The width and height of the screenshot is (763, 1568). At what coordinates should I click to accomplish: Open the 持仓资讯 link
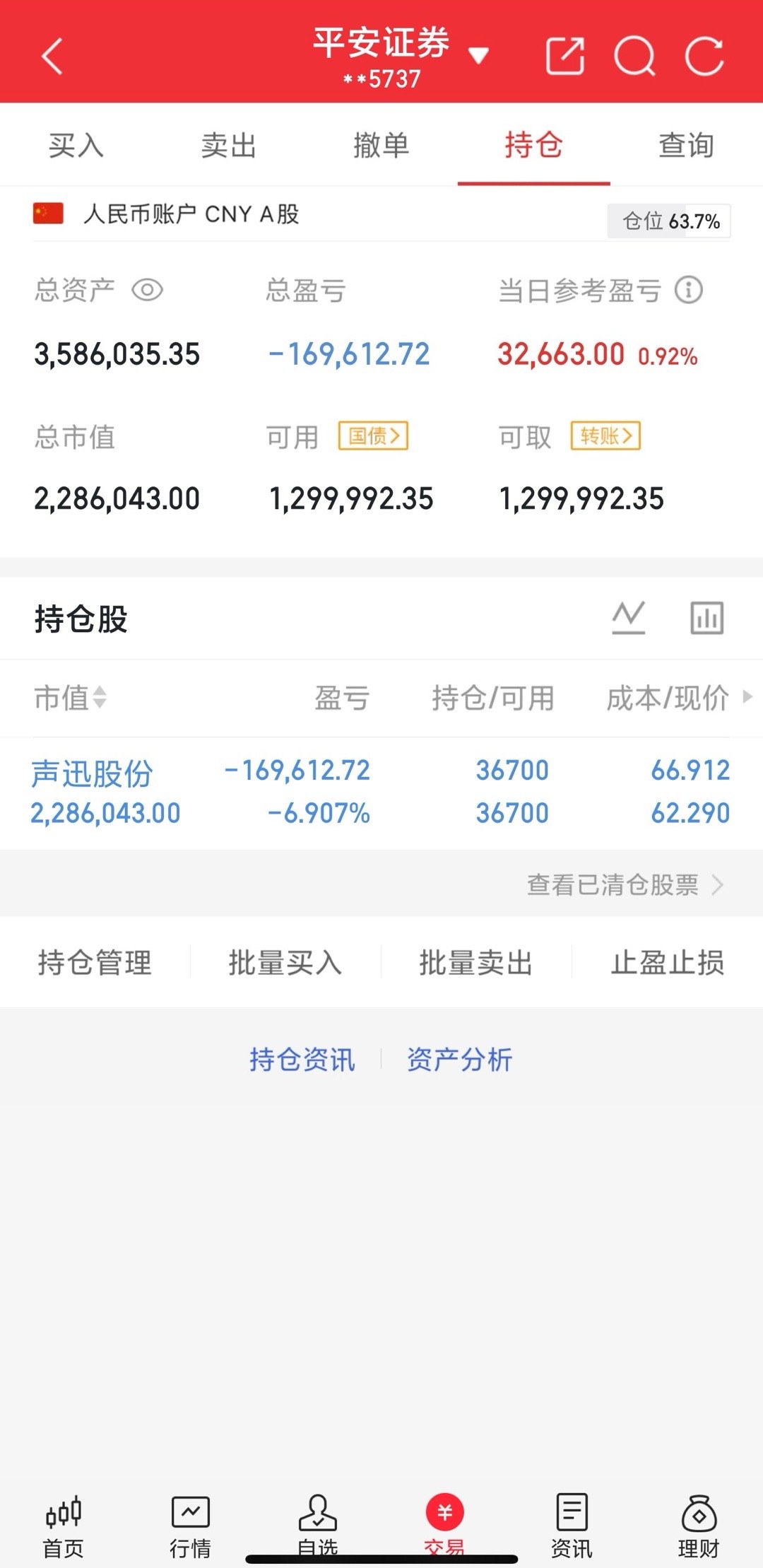point(302,1060)
